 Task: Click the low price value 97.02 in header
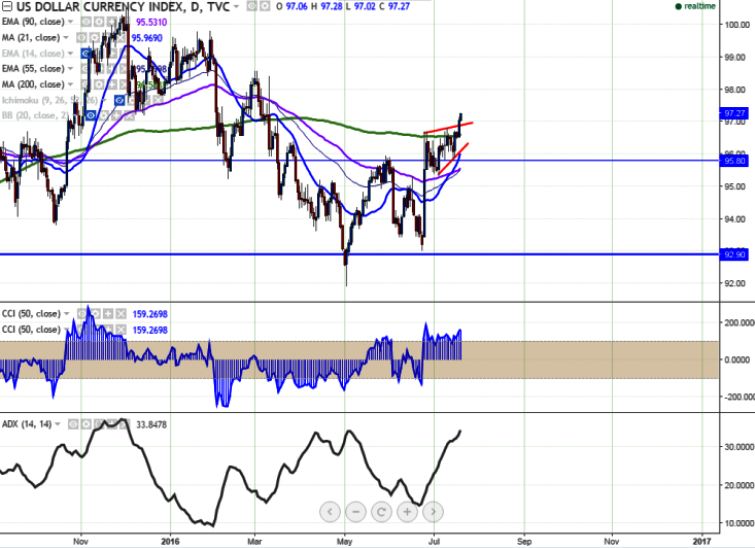click(x=364, y=7)
